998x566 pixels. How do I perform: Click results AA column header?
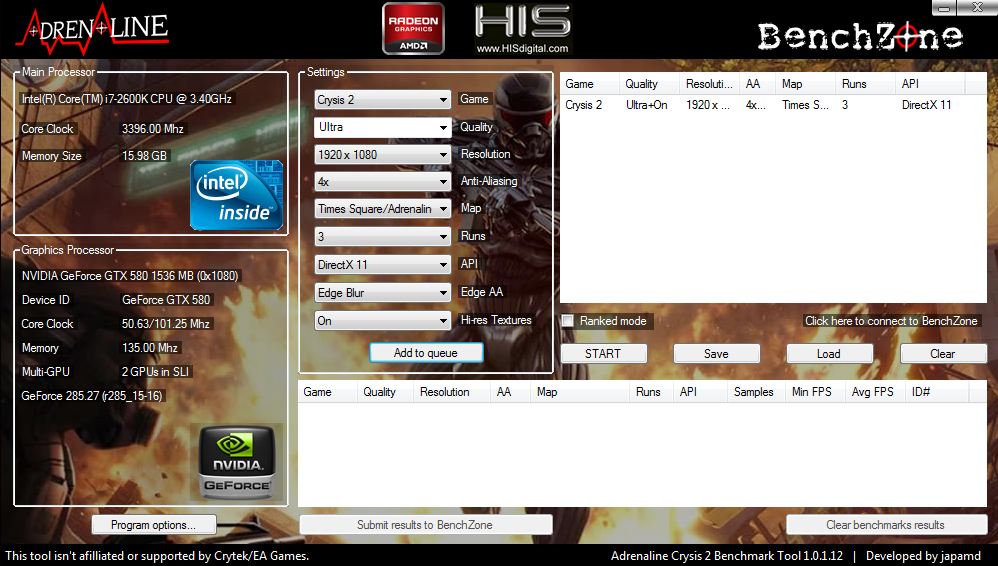pyautogui.click(x=510, y=392)
